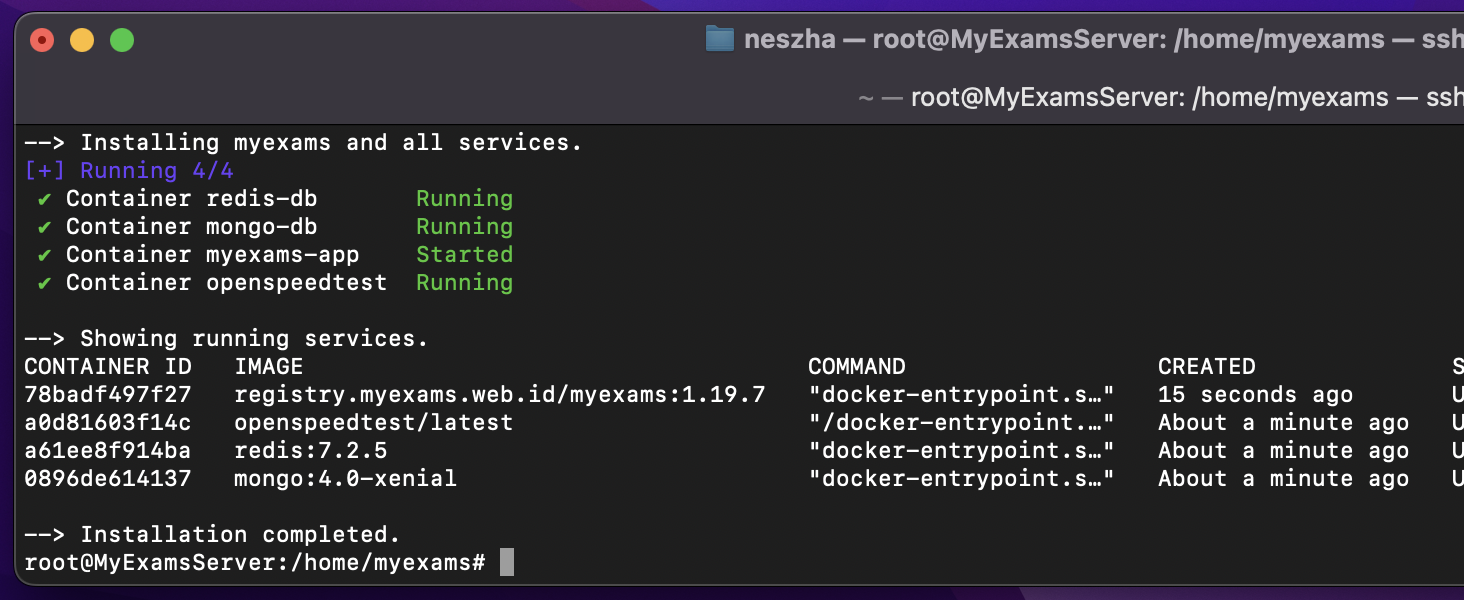This screenshot has width=1464, height=600.
Task: Click the red close window button
Action: click(x=42, y=40)
